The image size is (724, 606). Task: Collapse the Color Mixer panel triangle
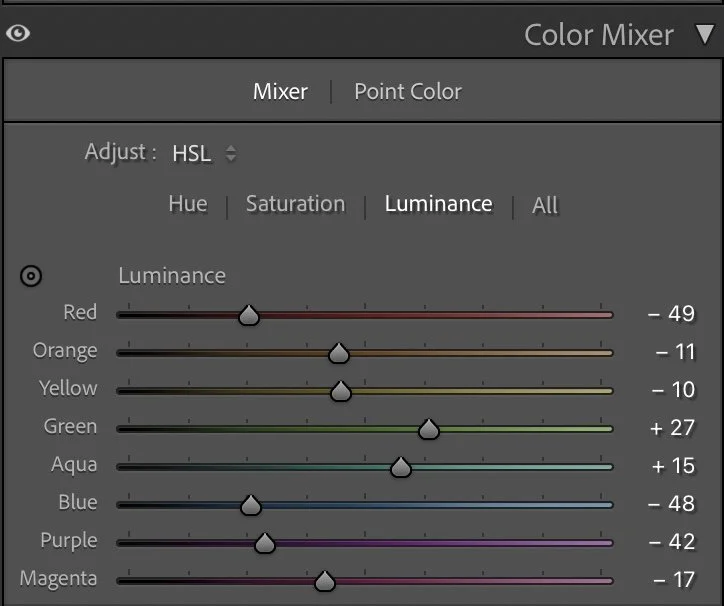[705, 34]
